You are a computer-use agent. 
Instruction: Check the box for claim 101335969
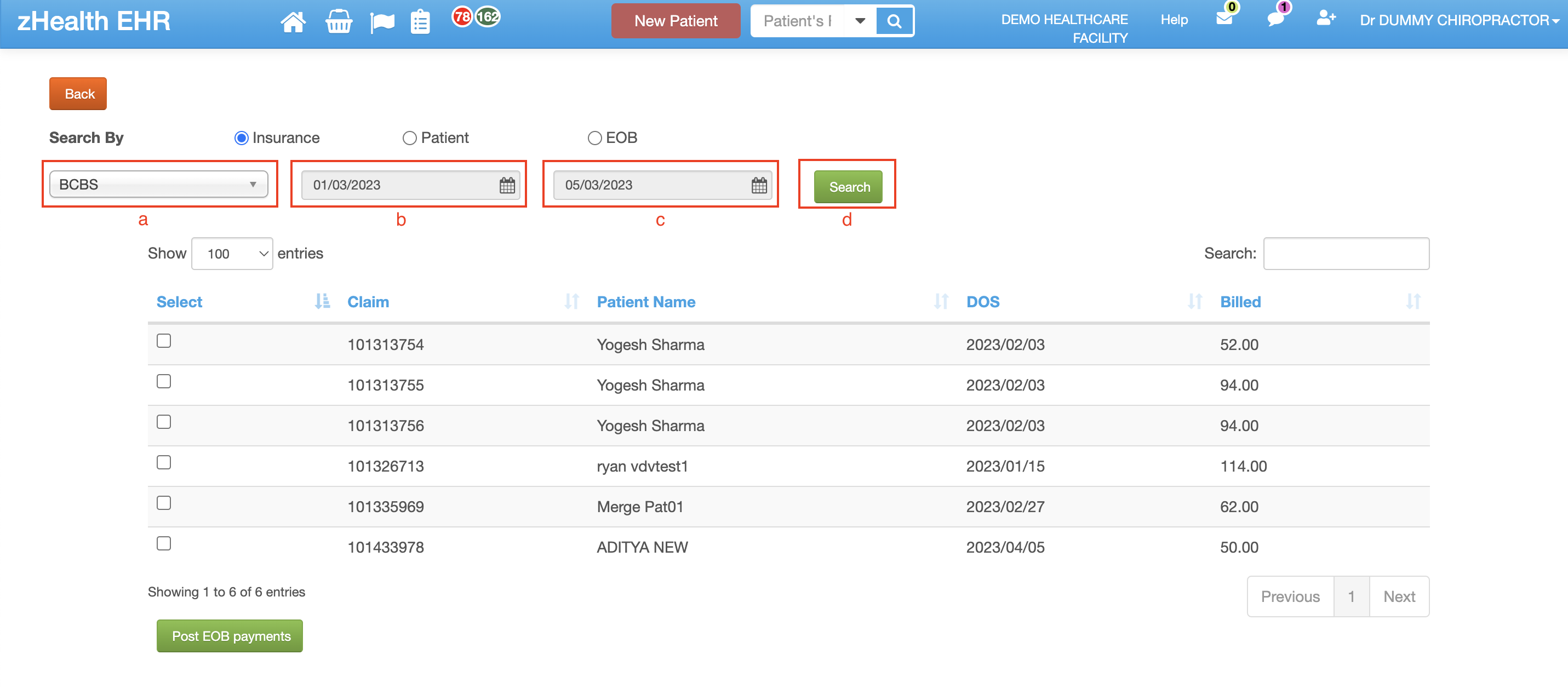click(164, 503)
